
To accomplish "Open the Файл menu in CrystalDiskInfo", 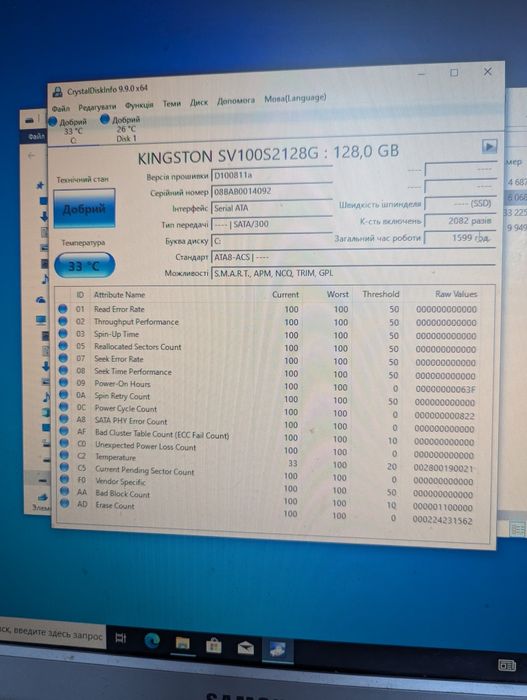I will [x=61, y=108].
